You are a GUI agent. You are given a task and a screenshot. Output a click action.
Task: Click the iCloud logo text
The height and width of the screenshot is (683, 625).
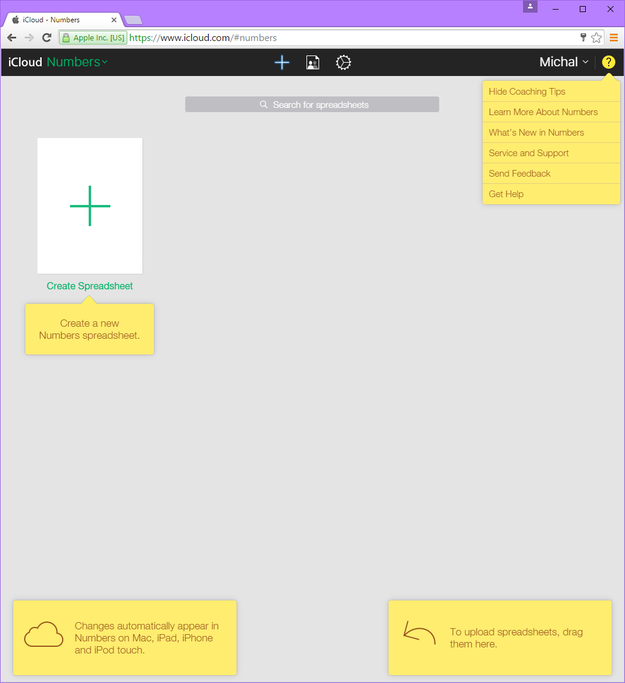tap(25, 62)
